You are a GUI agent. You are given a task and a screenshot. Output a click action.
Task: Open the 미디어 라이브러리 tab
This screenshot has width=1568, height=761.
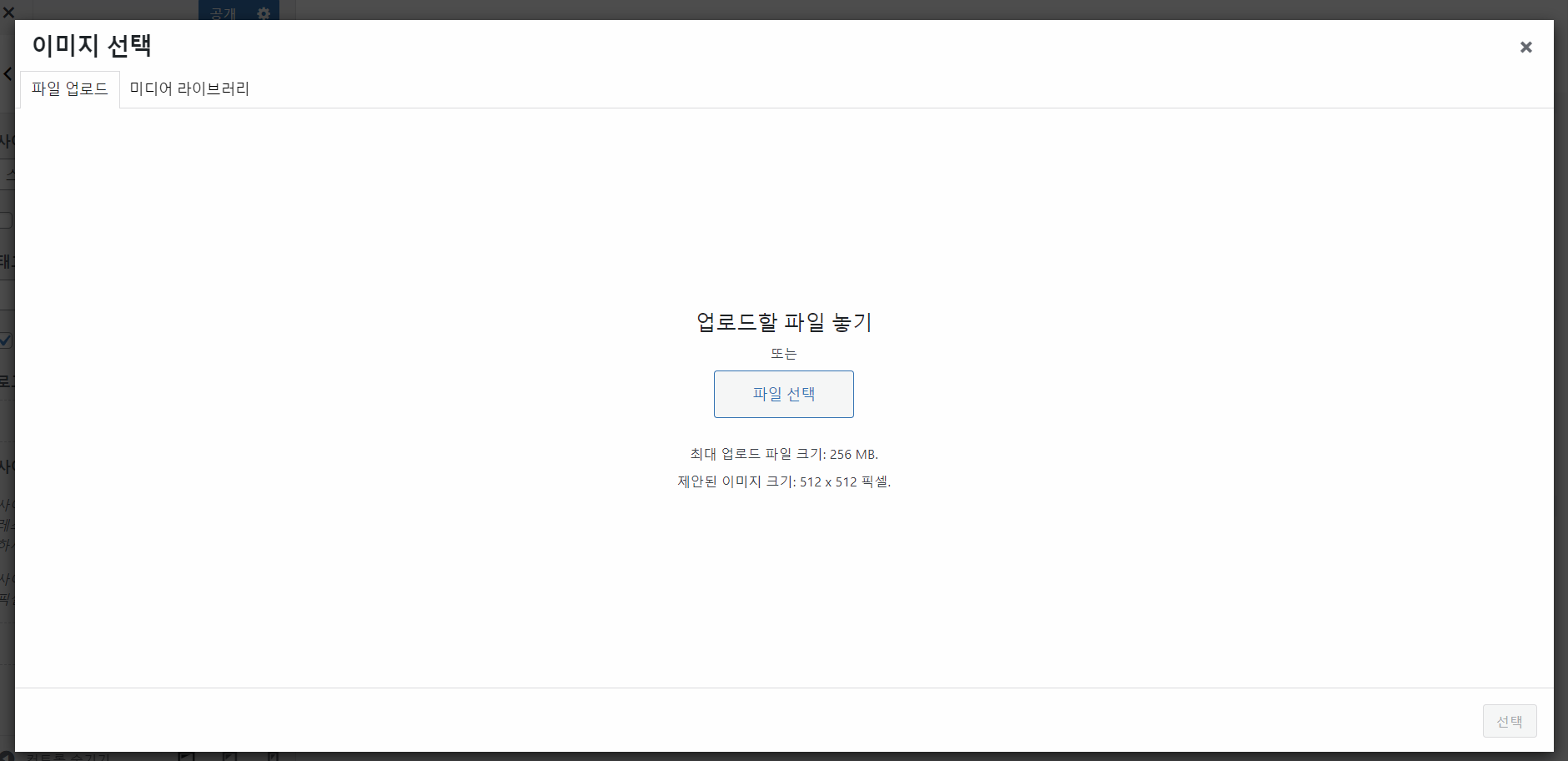pyautogui.click(x=189, y=89)
